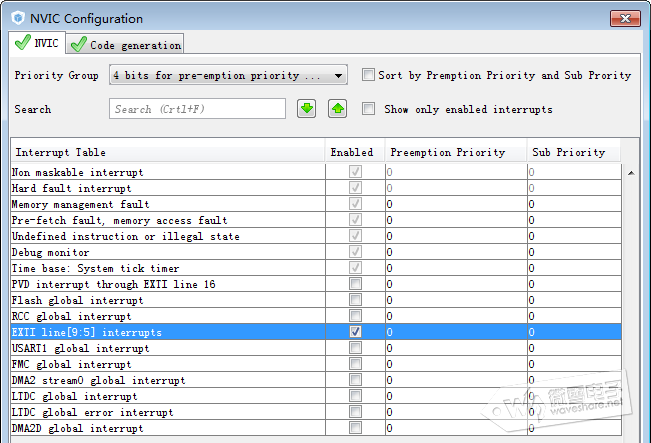This screenshot has height=443, width=651.
Task: Enable the RCC global interrupt checkbox
Action: coord(355,316)
